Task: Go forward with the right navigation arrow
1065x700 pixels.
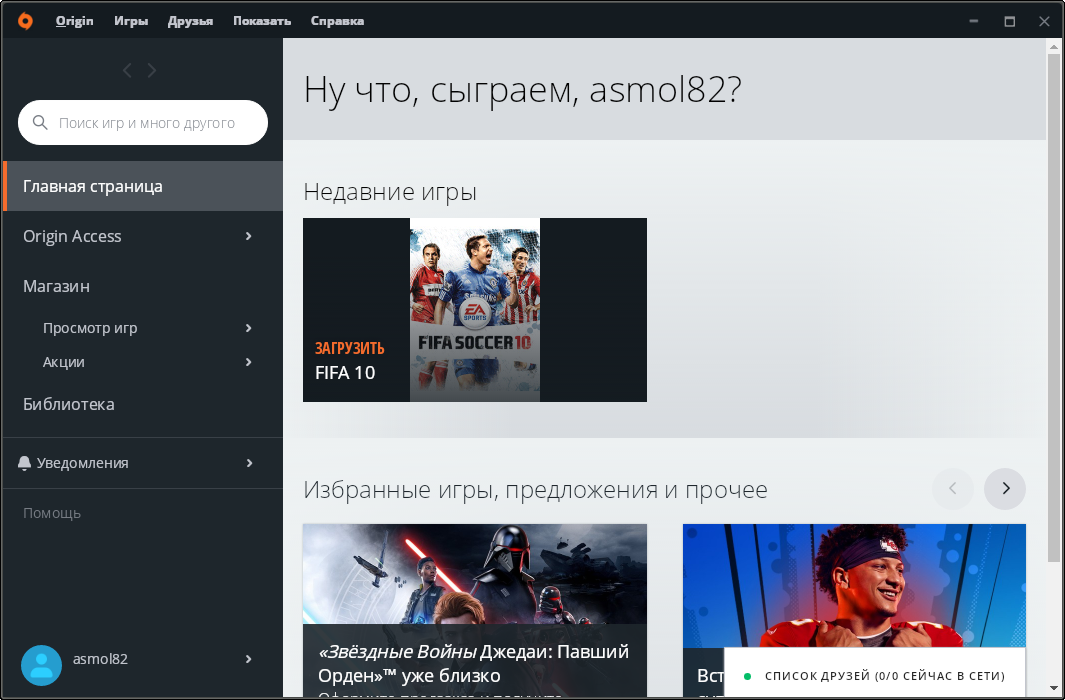Action: (x=151, y=71)
